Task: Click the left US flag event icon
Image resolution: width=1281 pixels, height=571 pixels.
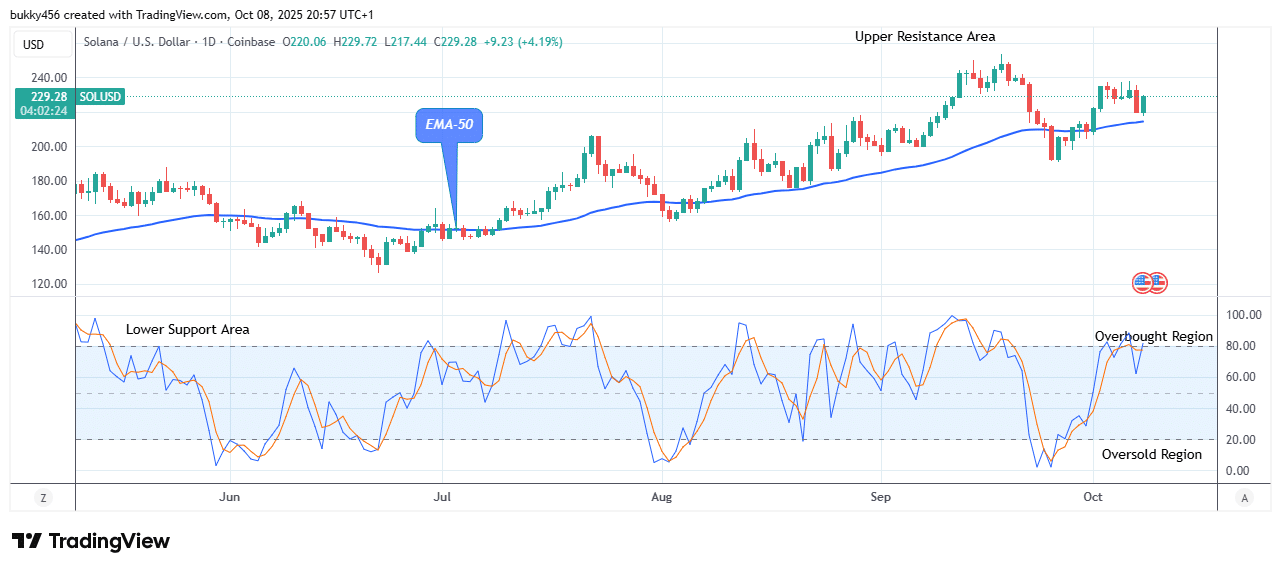Action: point(1142,283)
